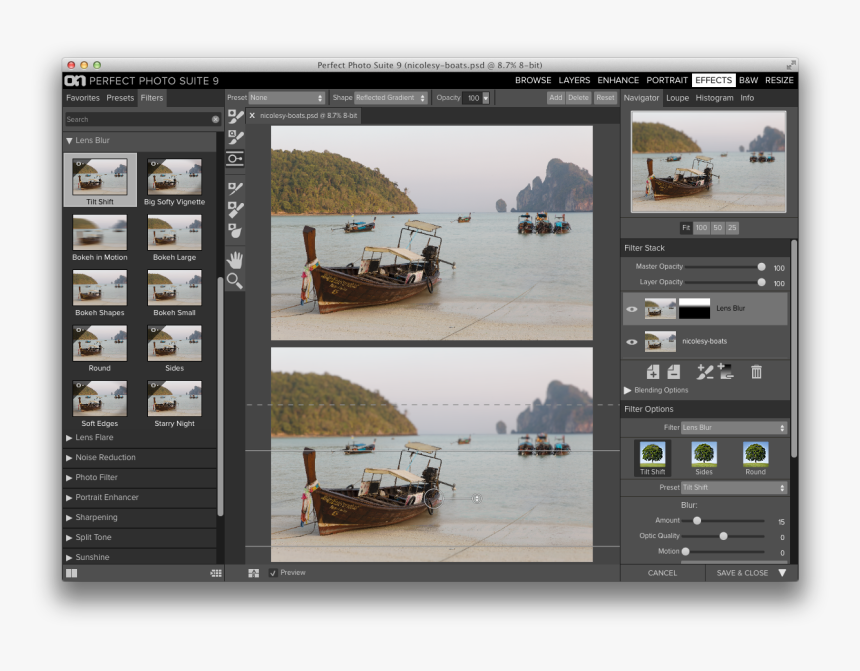Hide the Lens Blur filter layer
The width and height of the screenshot is (860, 671).
[632, 309]
